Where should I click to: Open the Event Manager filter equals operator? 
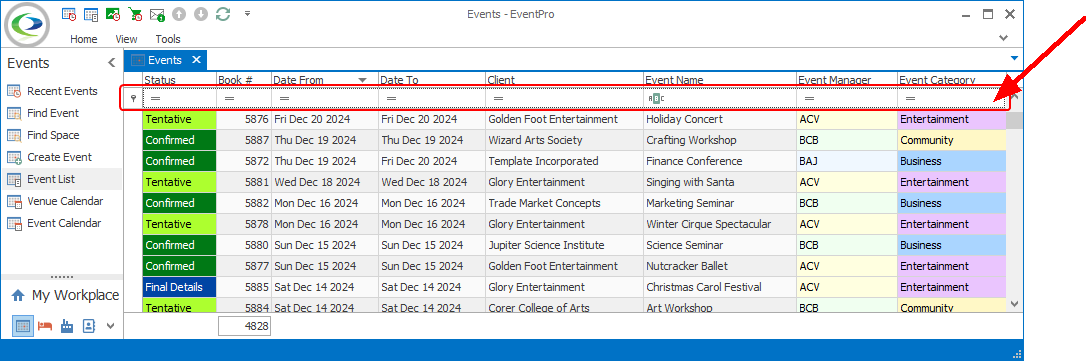[809, 99]
